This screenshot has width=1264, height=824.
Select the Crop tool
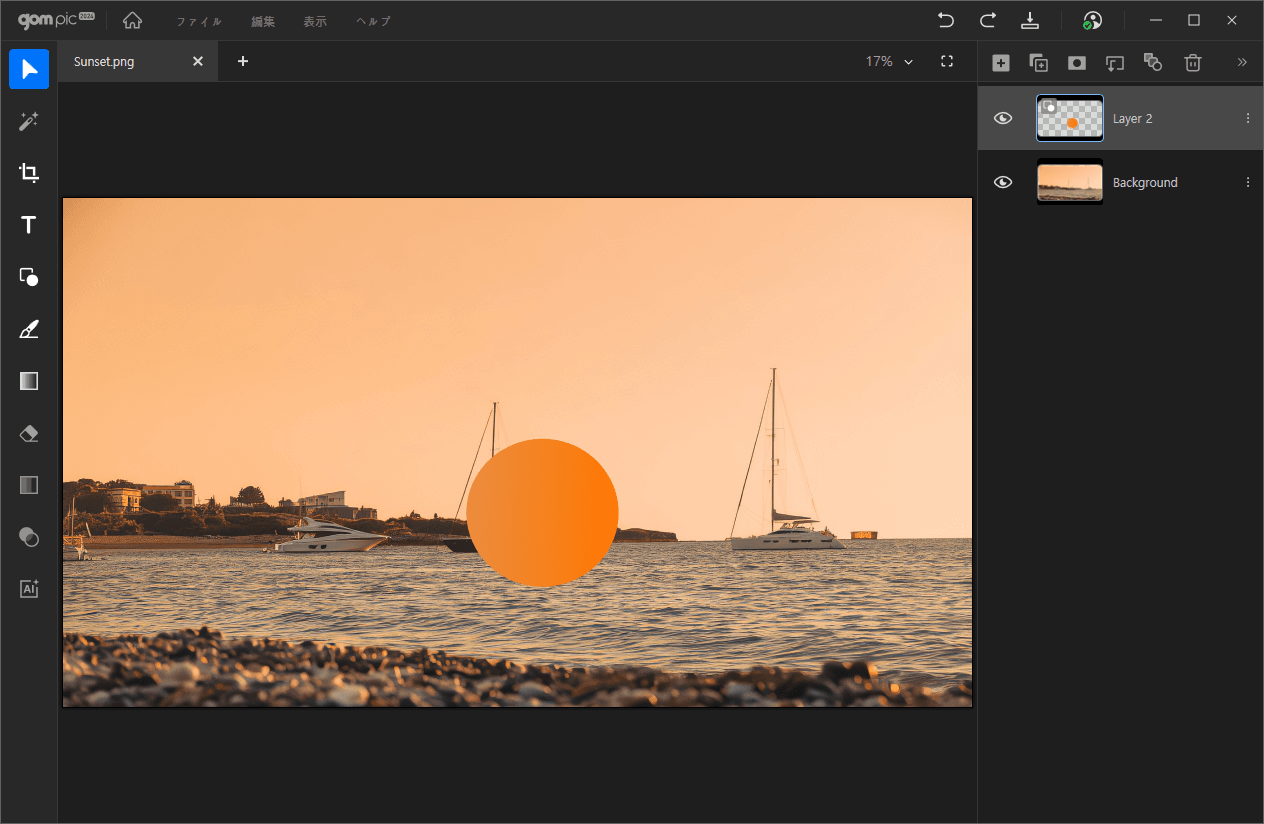coord(29,173)
